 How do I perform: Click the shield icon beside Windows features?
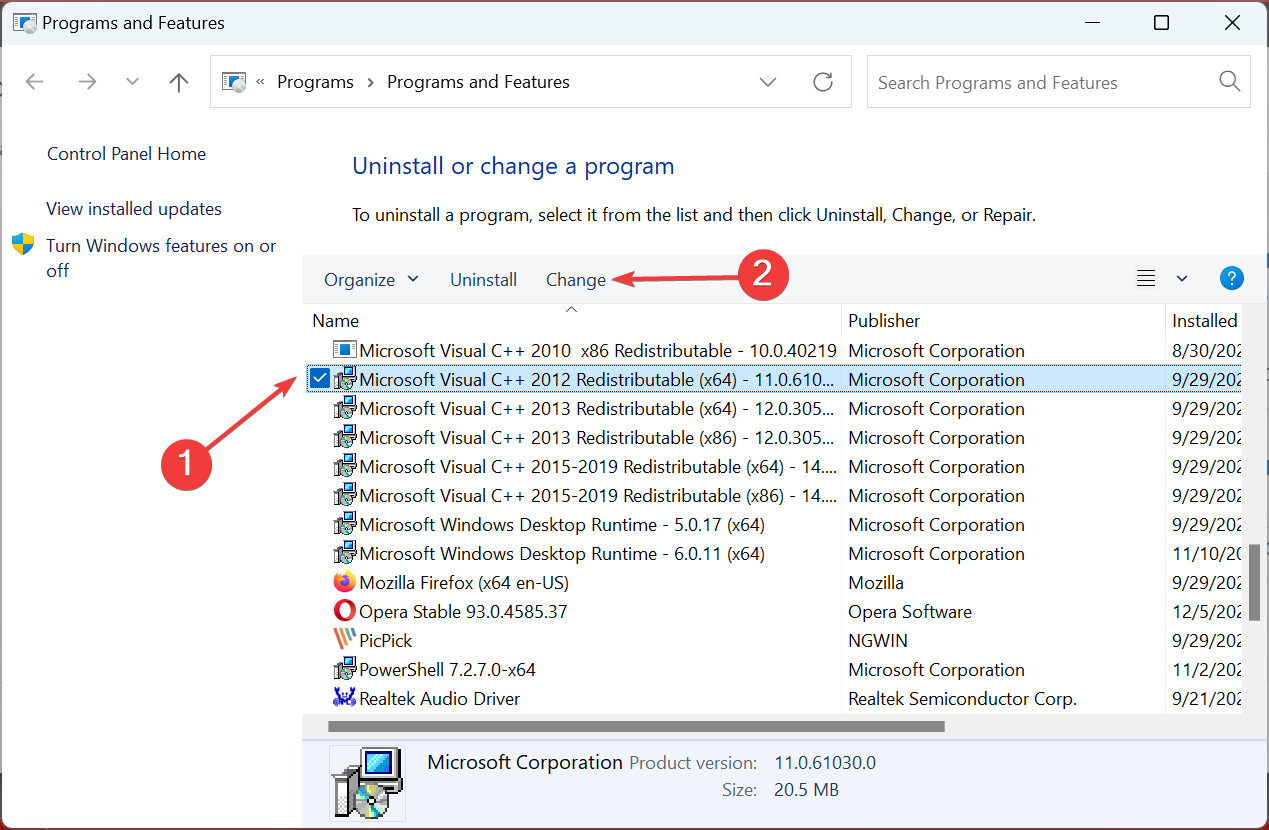(x=23, y=245)
